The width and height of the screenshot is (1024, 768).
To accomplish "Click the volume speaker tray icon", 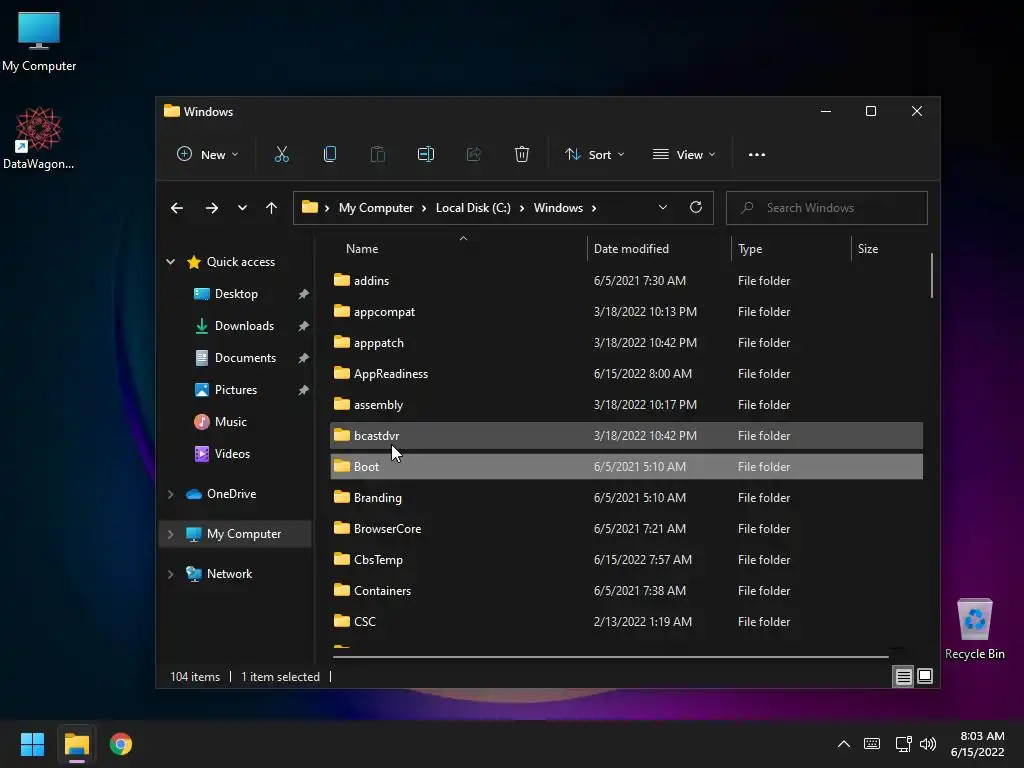I will (928, 744).
